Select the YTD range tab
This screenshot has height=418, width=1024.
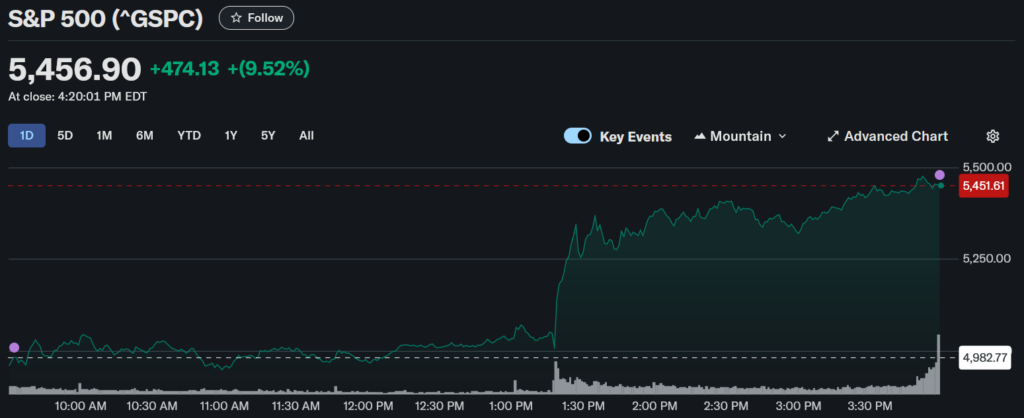tap(189, 136)
